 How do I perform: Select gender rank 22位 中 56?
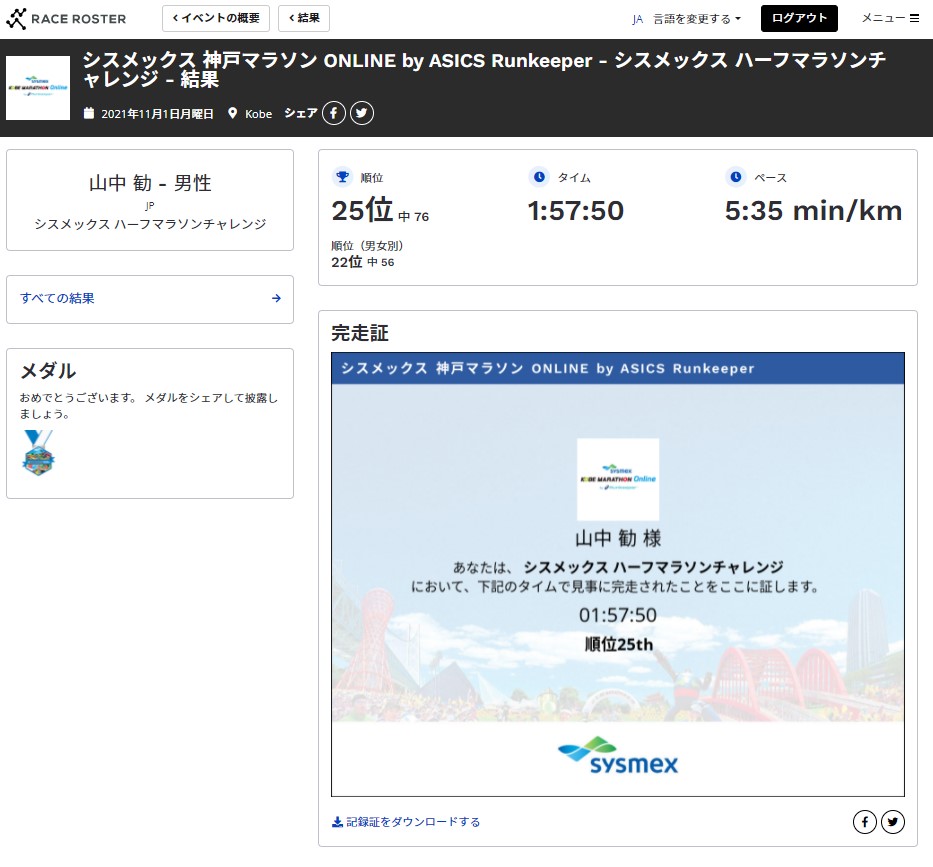pyautogui.click(x=363, y=262)
